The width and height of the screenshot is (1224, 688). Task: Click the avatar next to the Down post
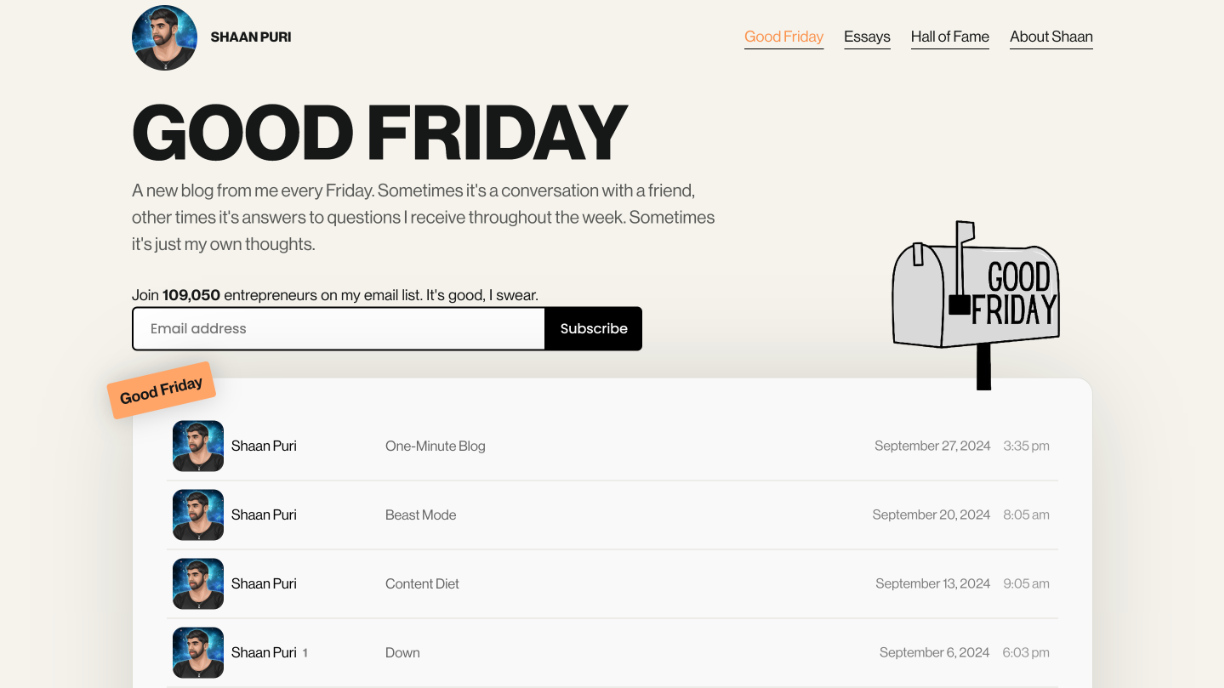coord(197,652)
